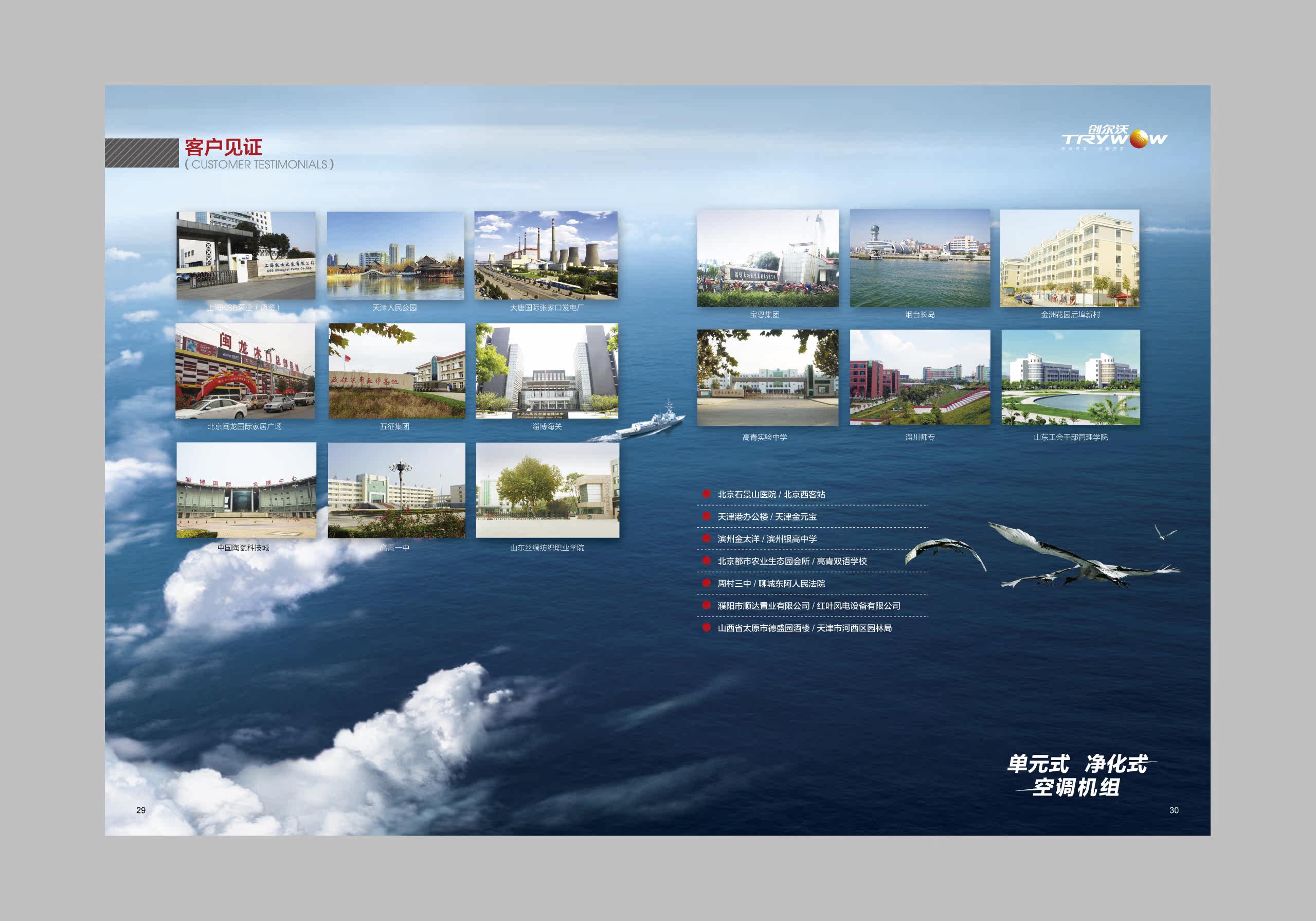The width and height of the screenshot is (1316, 921).
Task: Select the 天津人民公园 photo
Action: pos(395,256)
